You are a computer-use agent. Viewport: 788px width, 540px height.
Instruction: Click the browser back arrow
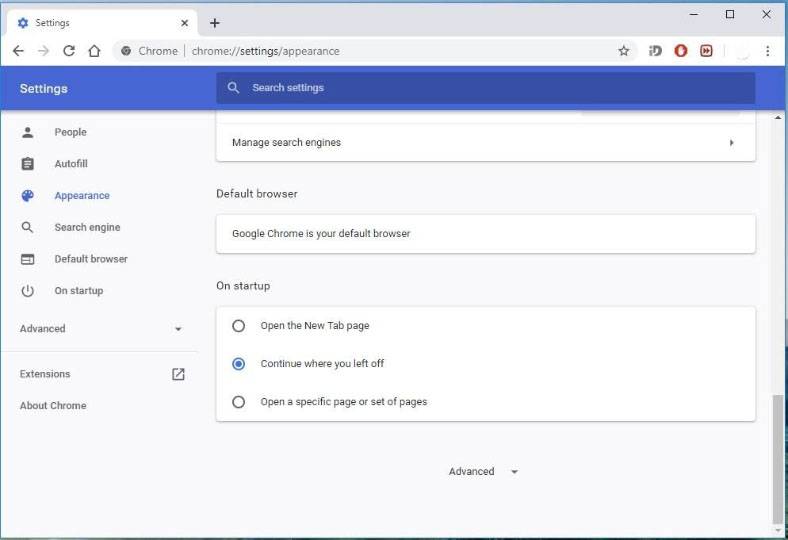coord(18,51)
